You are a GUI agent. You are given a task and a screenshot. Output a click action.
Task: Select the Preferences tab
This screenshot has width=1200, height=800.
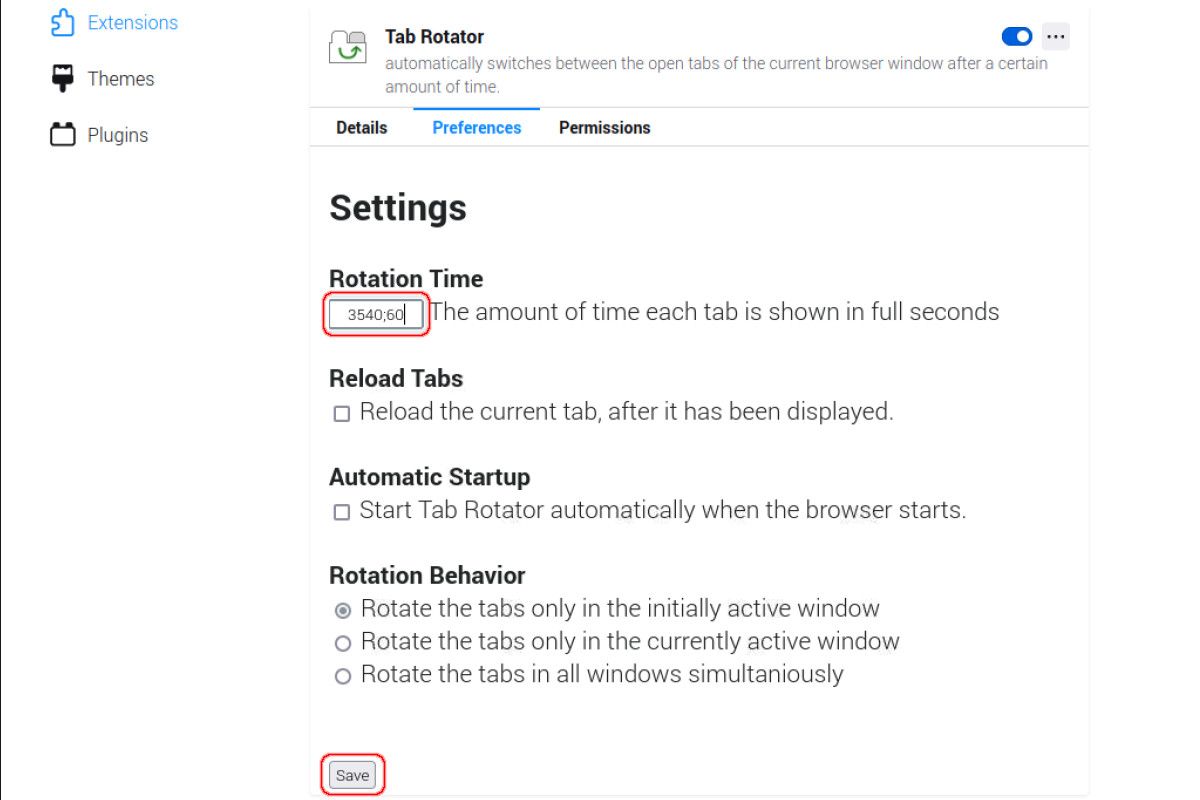476,128
